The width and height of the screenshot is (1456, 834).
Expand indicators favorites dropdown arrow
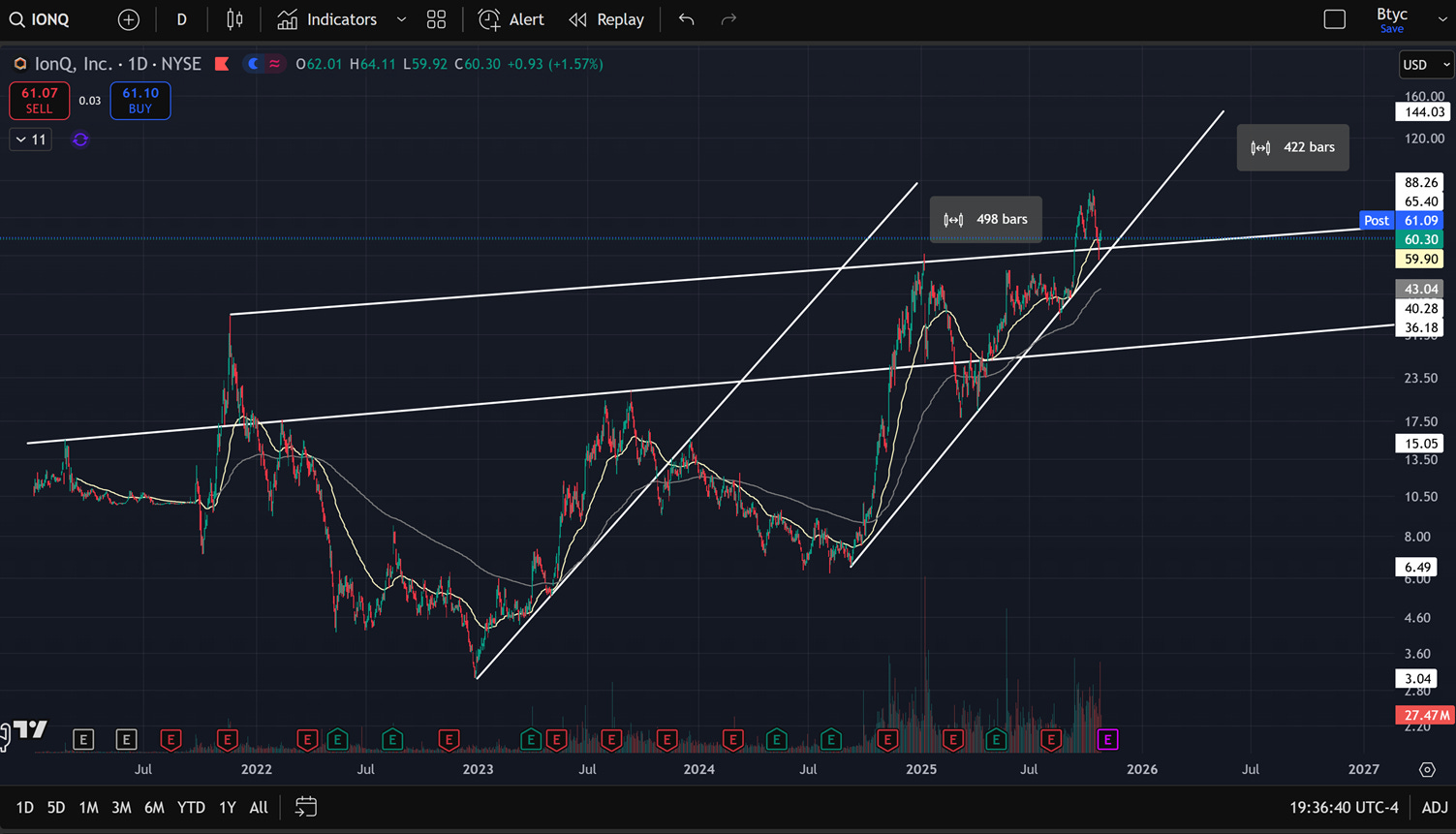(x=401, y=19)
